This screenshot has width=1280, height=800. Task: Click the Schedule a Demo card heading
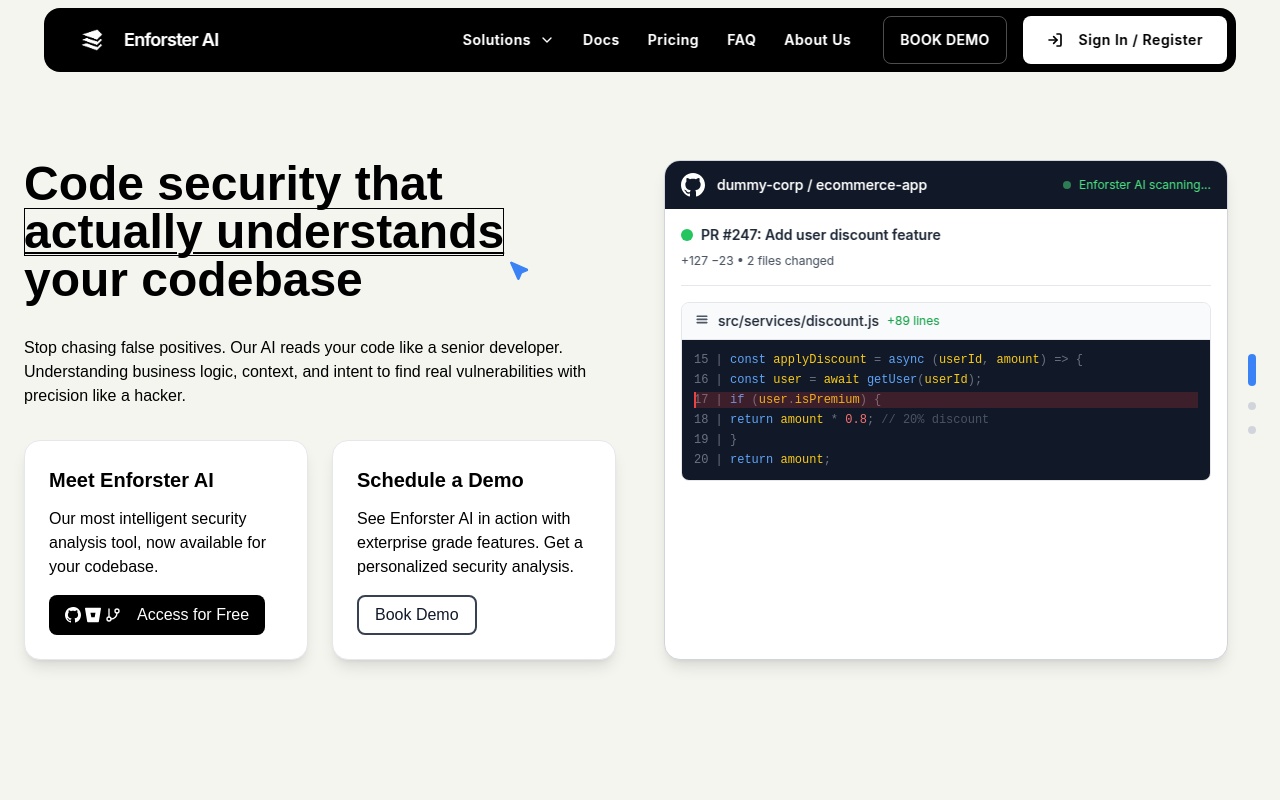pos(440,480)
